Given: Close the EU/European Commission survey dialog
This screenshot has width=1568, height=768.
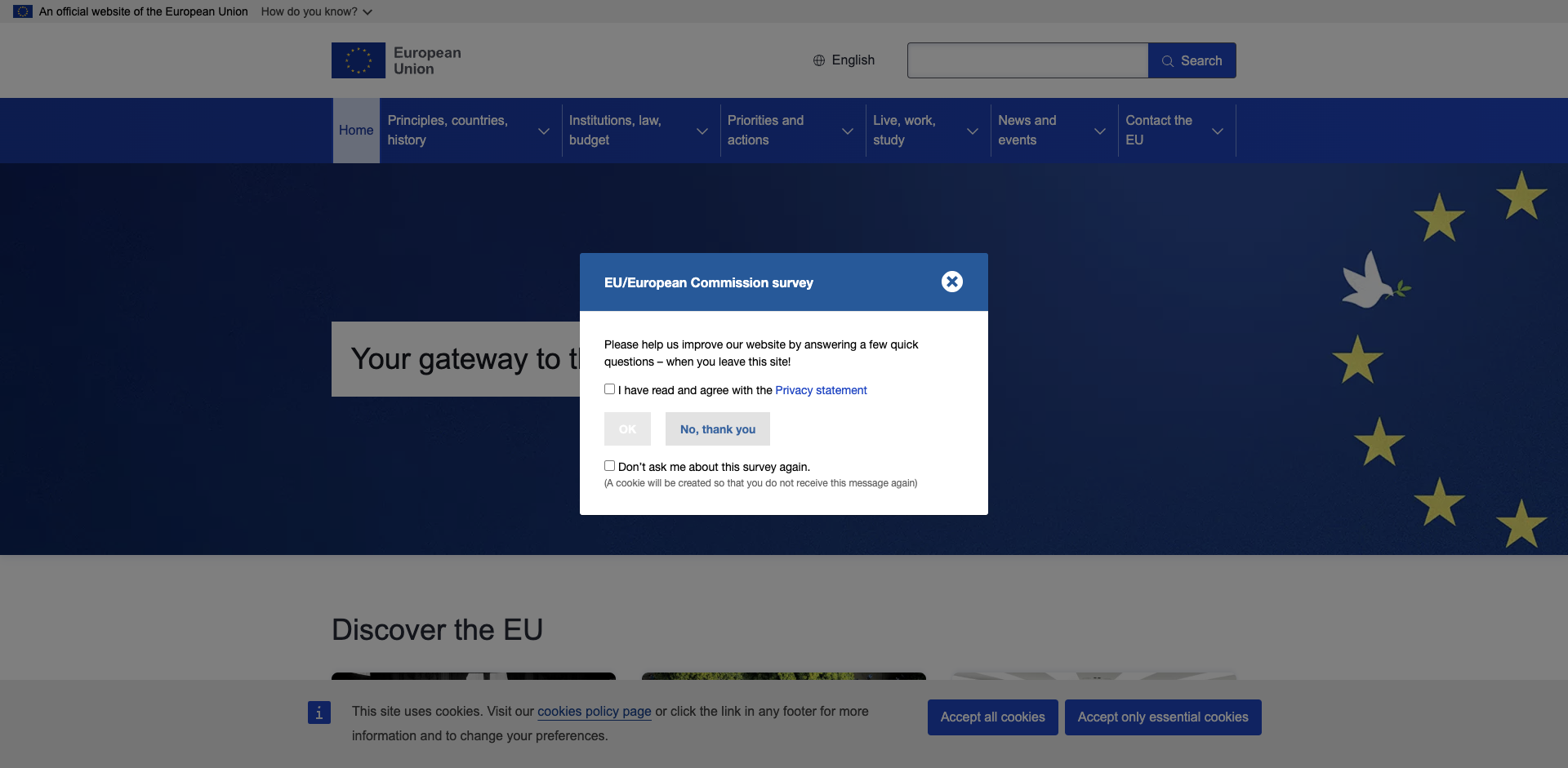Looking at the screenshot, I should point(951,282).
